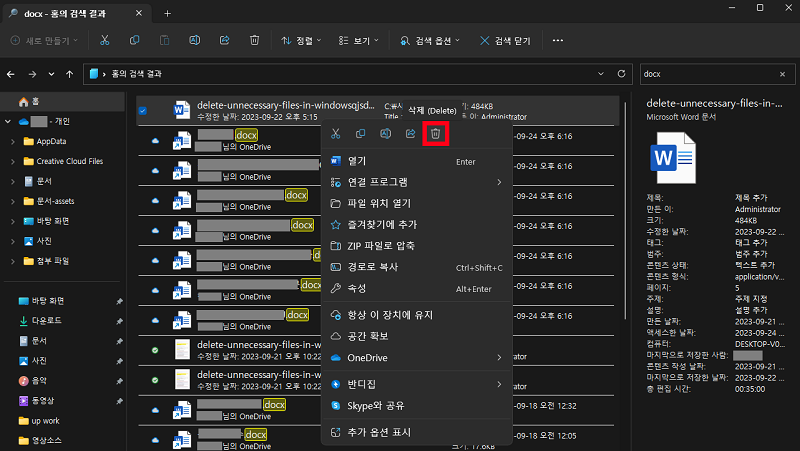Click the Share icon in context menu
800x451 pixels.
click(x=410, y=134)
